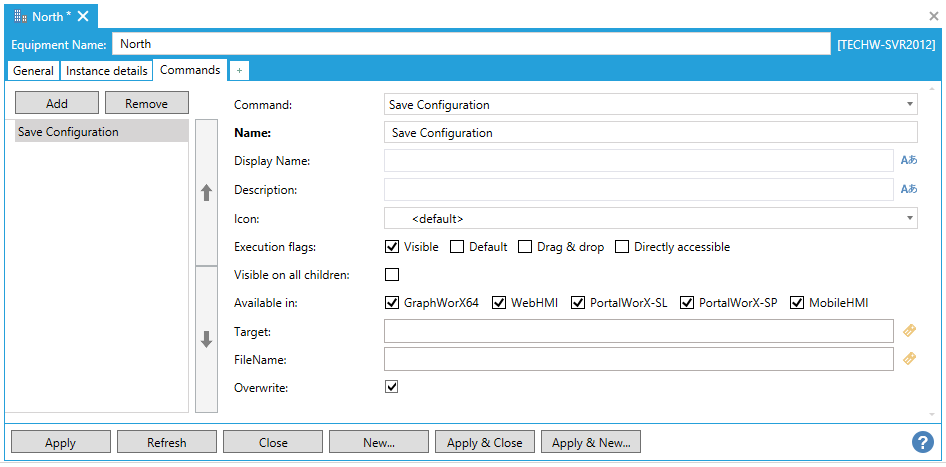
Task: Toggle Visible on all children checkbox
Action: coord(392,275)
